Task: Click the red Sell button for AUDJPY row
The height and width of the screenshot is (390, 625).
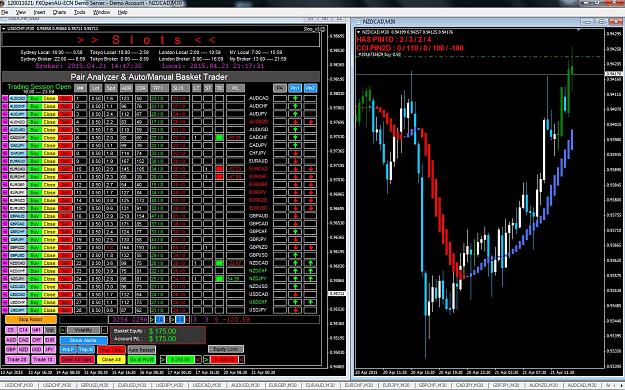Action: [x=65, y=114]
